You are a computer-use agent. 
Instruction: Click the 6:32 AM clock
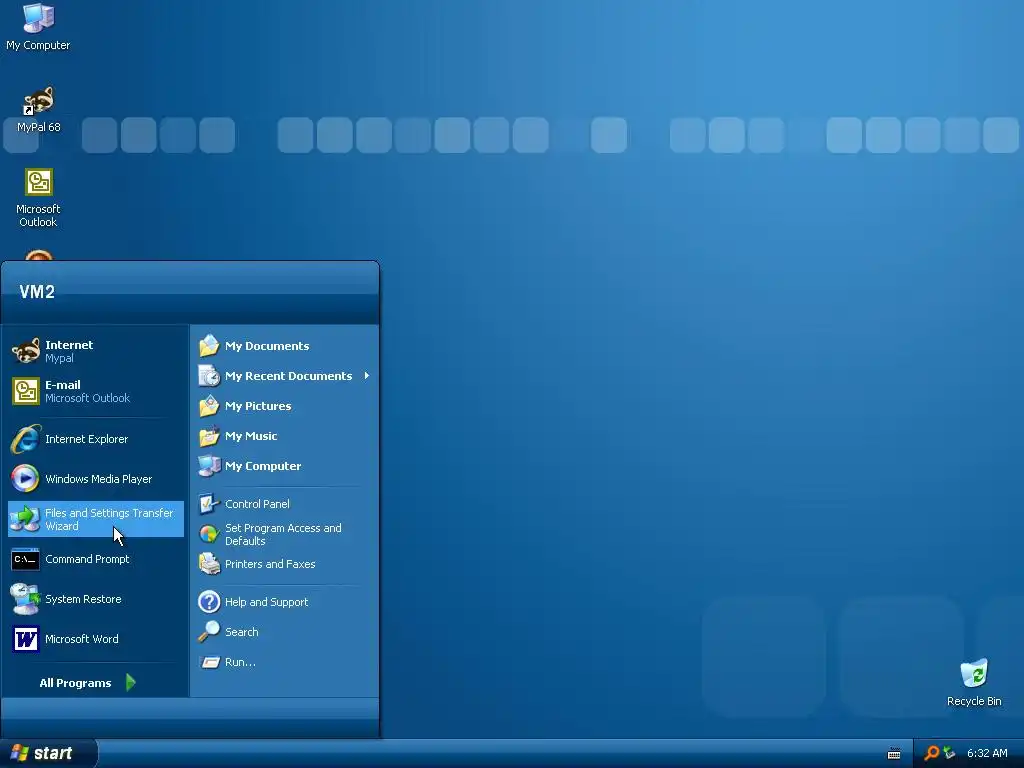987,753
